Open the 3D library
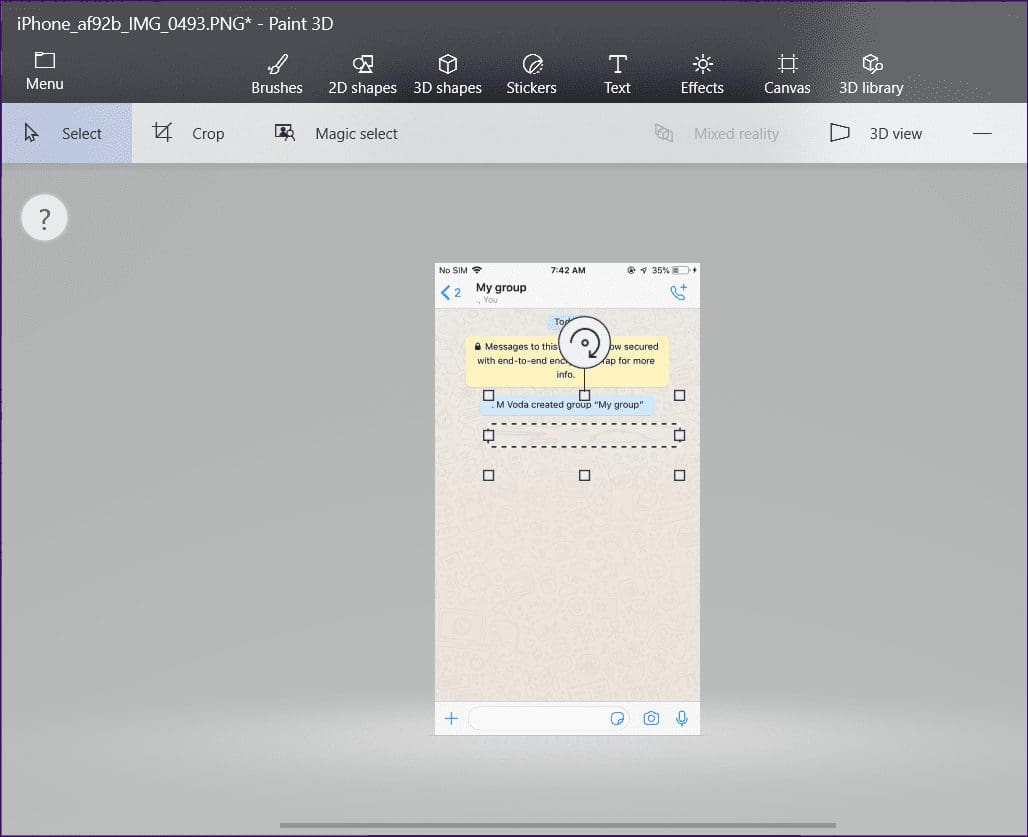The width and height of the screenshot is (1028, 837). point(871,75)
